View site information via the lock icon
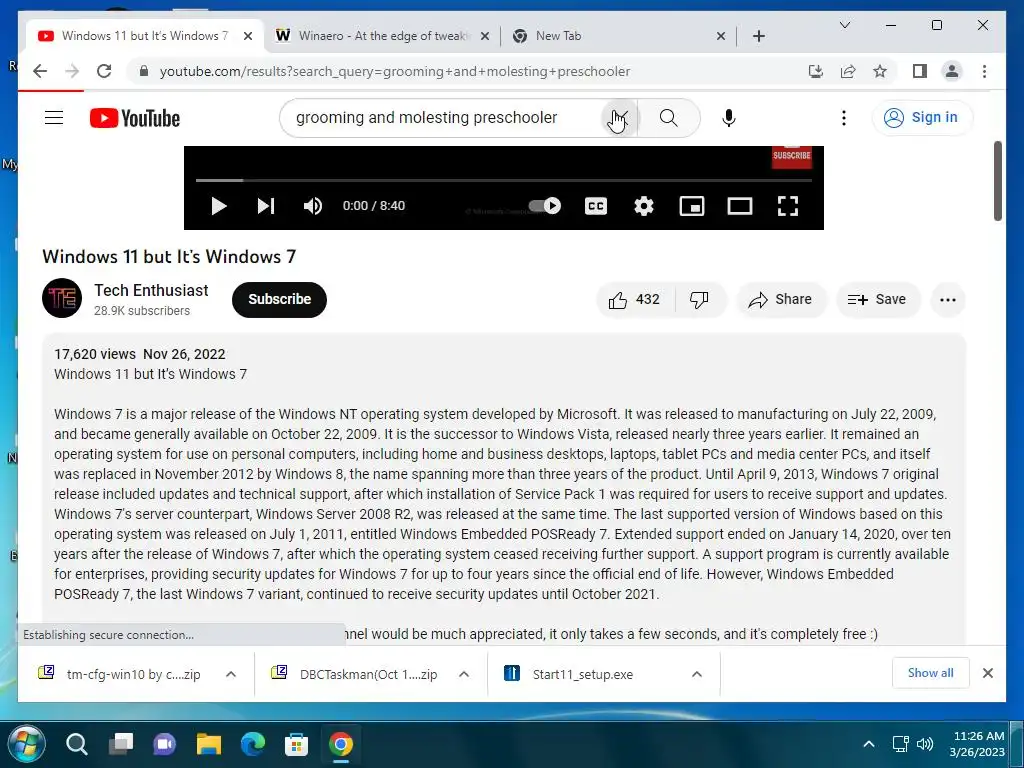1024x768 pixels. (x=144, y=71)
